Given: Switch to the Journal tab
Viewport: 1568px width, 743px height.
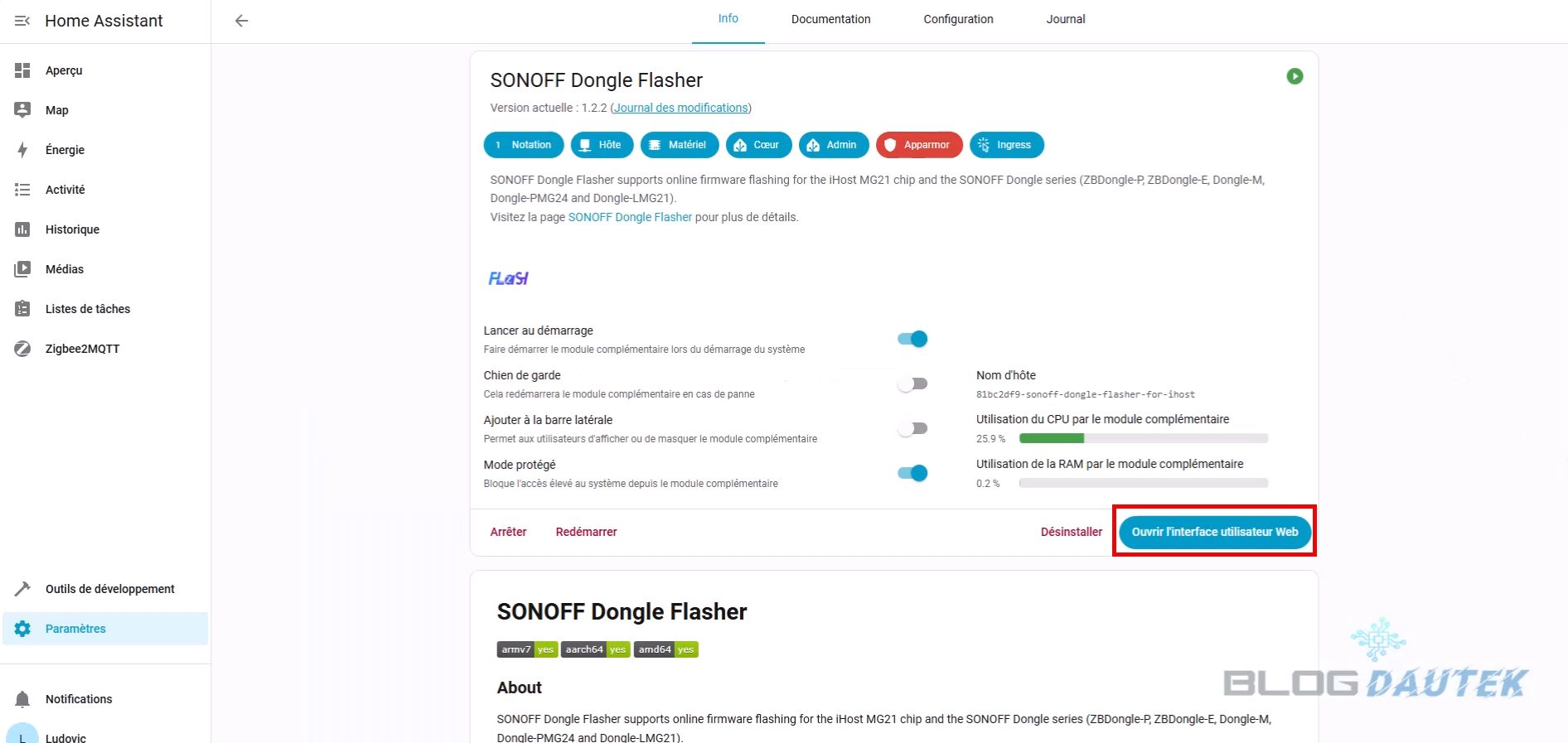Looking at the screenshot, I should pyautogui.click(x=1065, y=19).
